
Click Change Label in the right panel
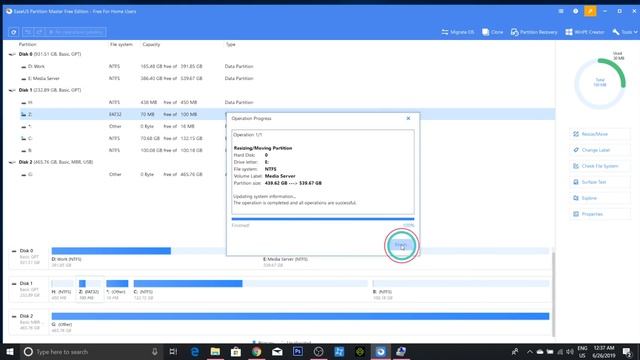coord(600,150)
